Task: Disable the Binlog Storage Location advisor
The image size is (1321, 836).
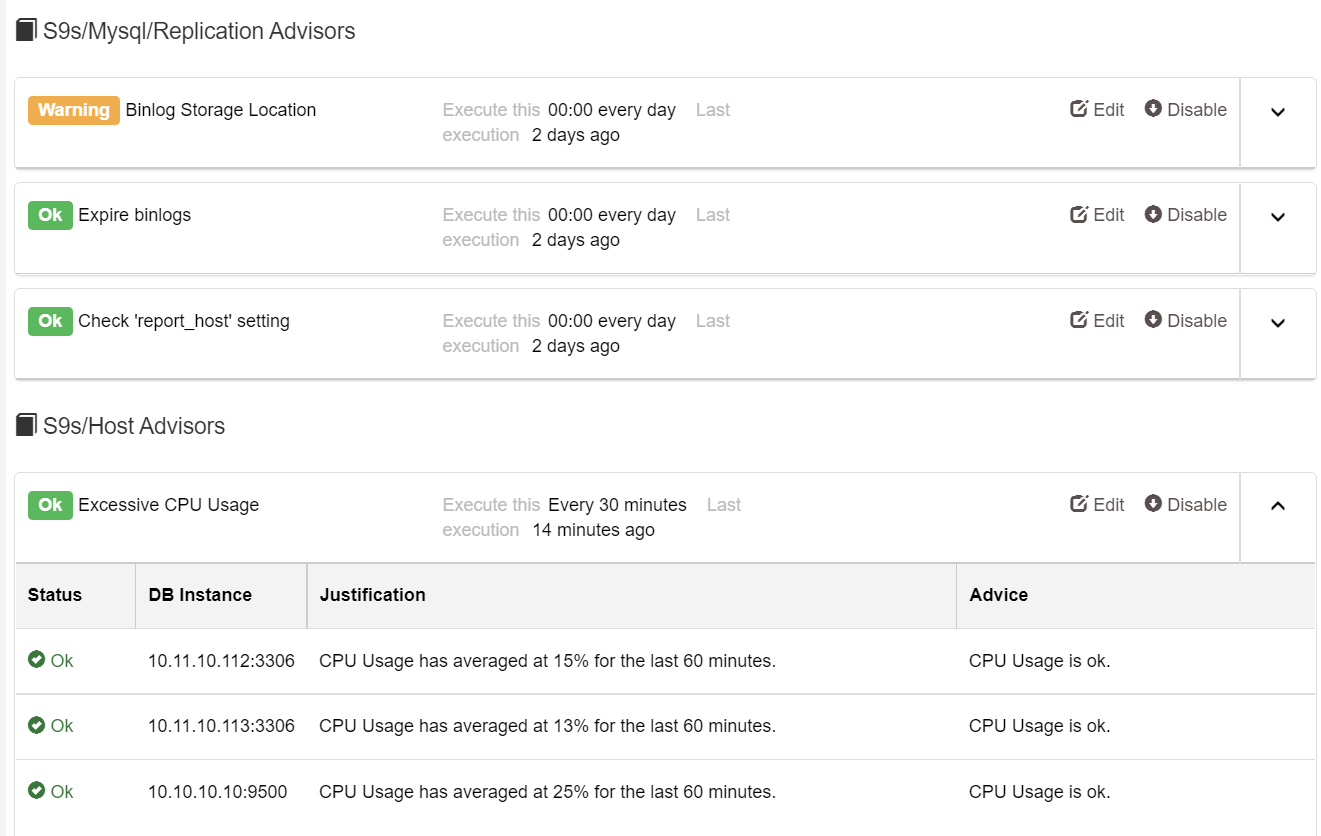Action: coord(1186,110)
